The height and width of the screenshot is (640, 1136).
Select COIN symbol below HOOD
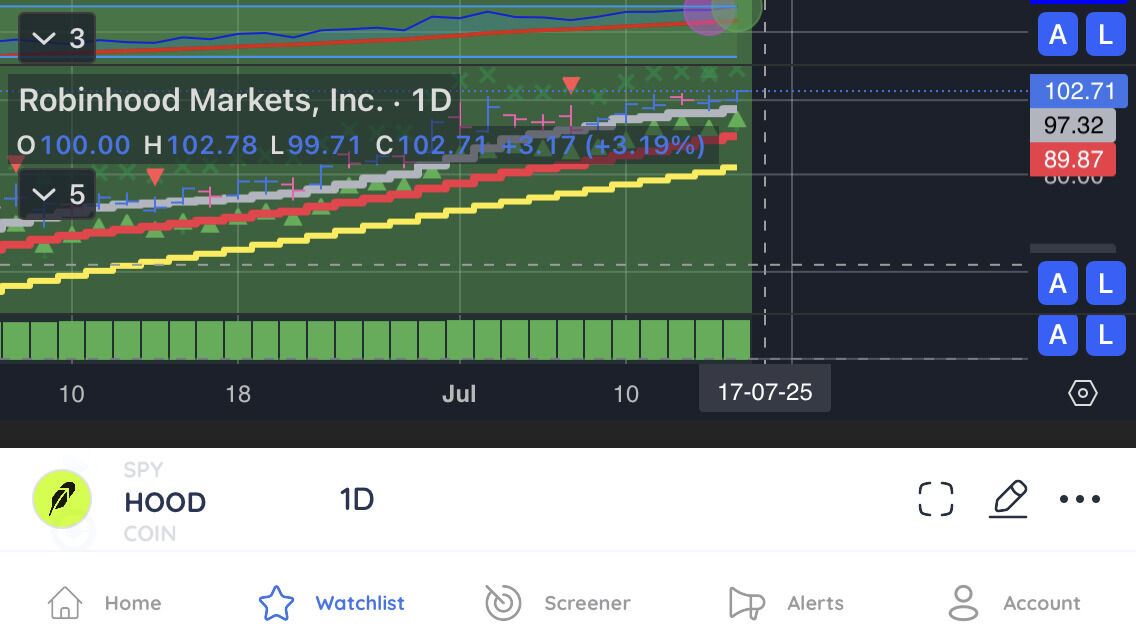click(149, 533)
